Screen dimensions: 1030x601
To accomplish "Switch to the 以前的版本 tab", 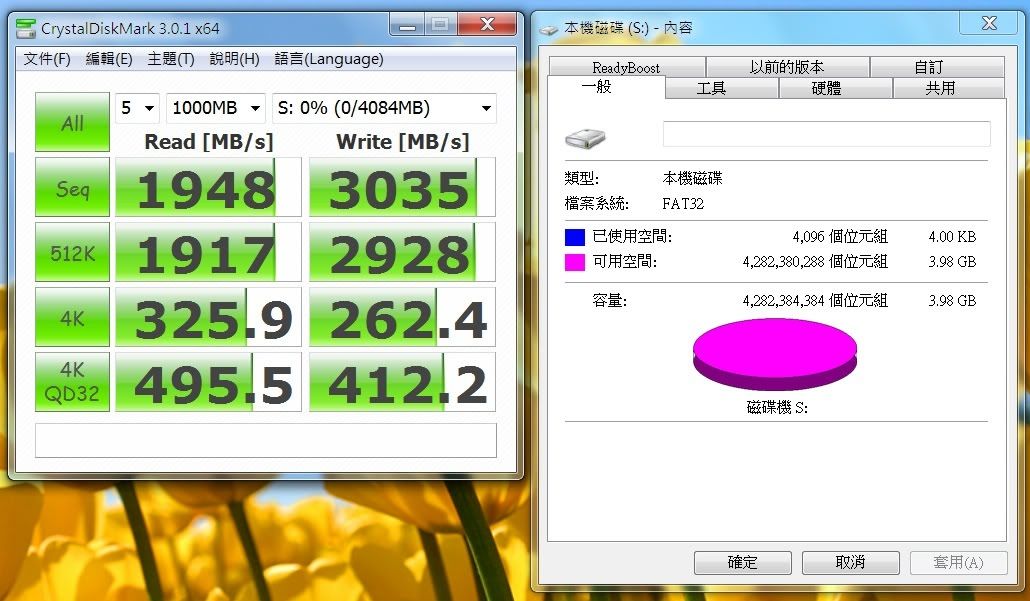I will coord(788,67).
